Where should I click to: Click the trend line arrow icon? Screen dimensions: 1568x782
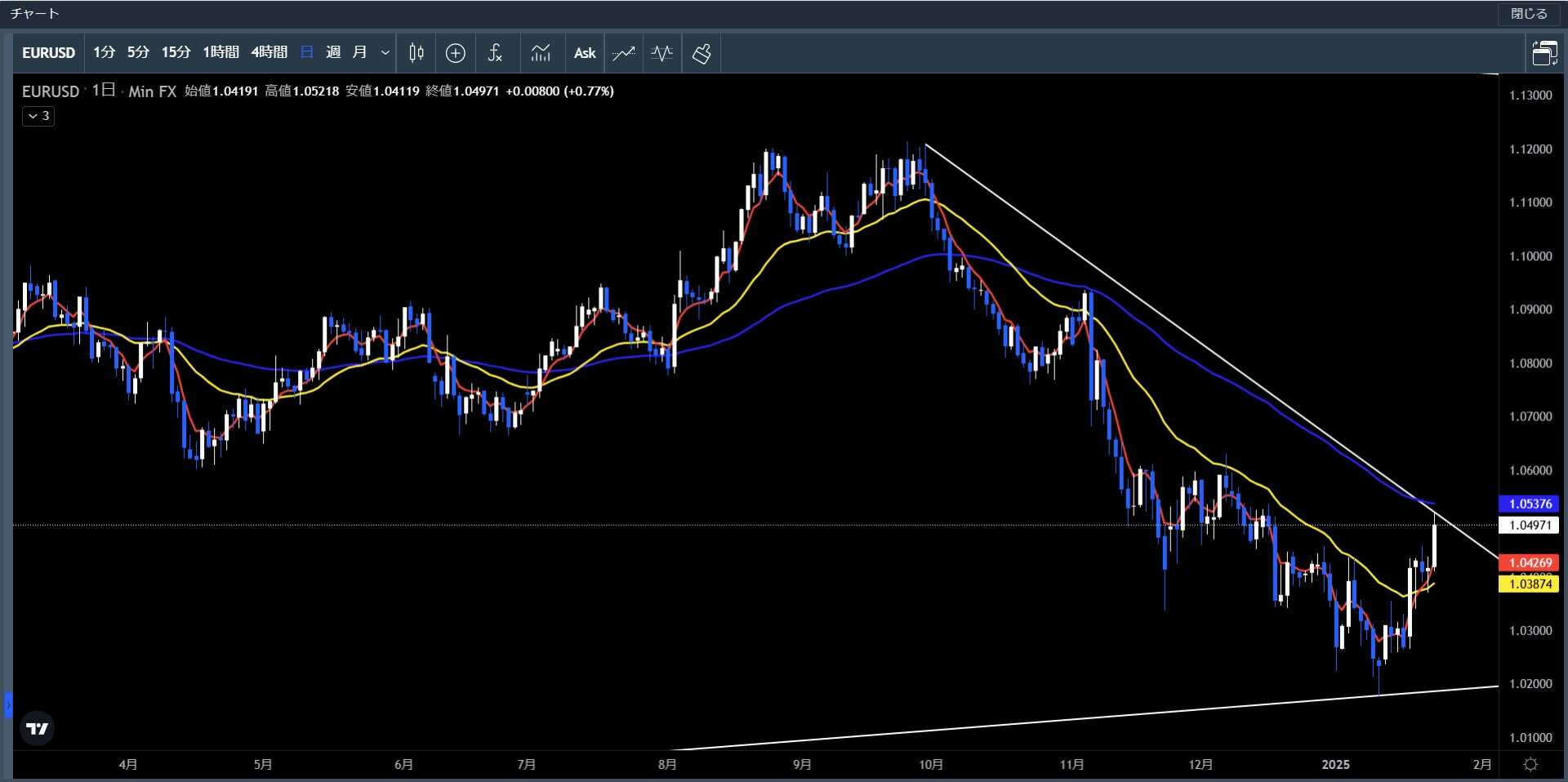[624, 53]
